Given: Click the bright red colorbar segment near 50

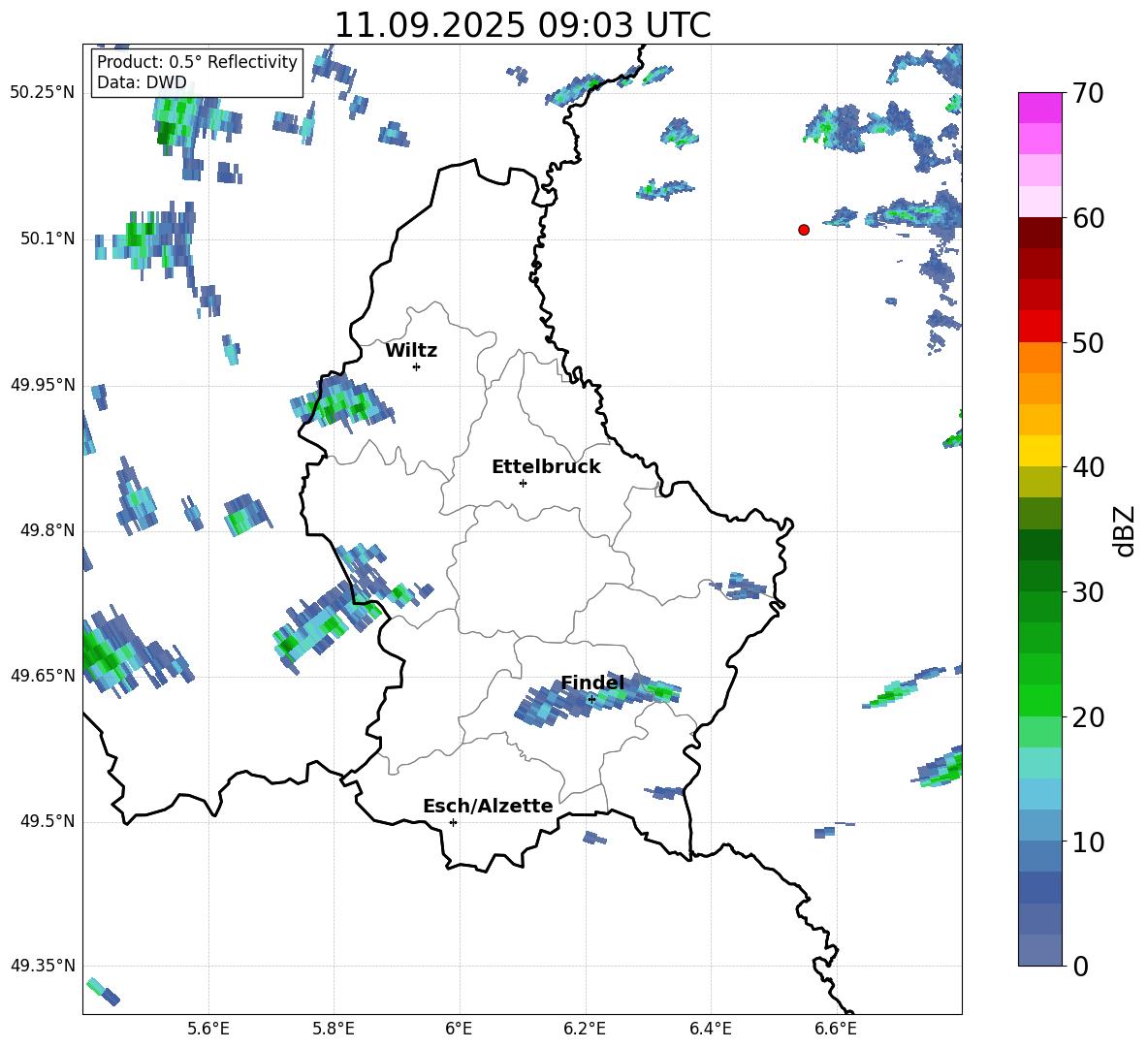Looking at the screenshot, I should tap(1039, 327).
